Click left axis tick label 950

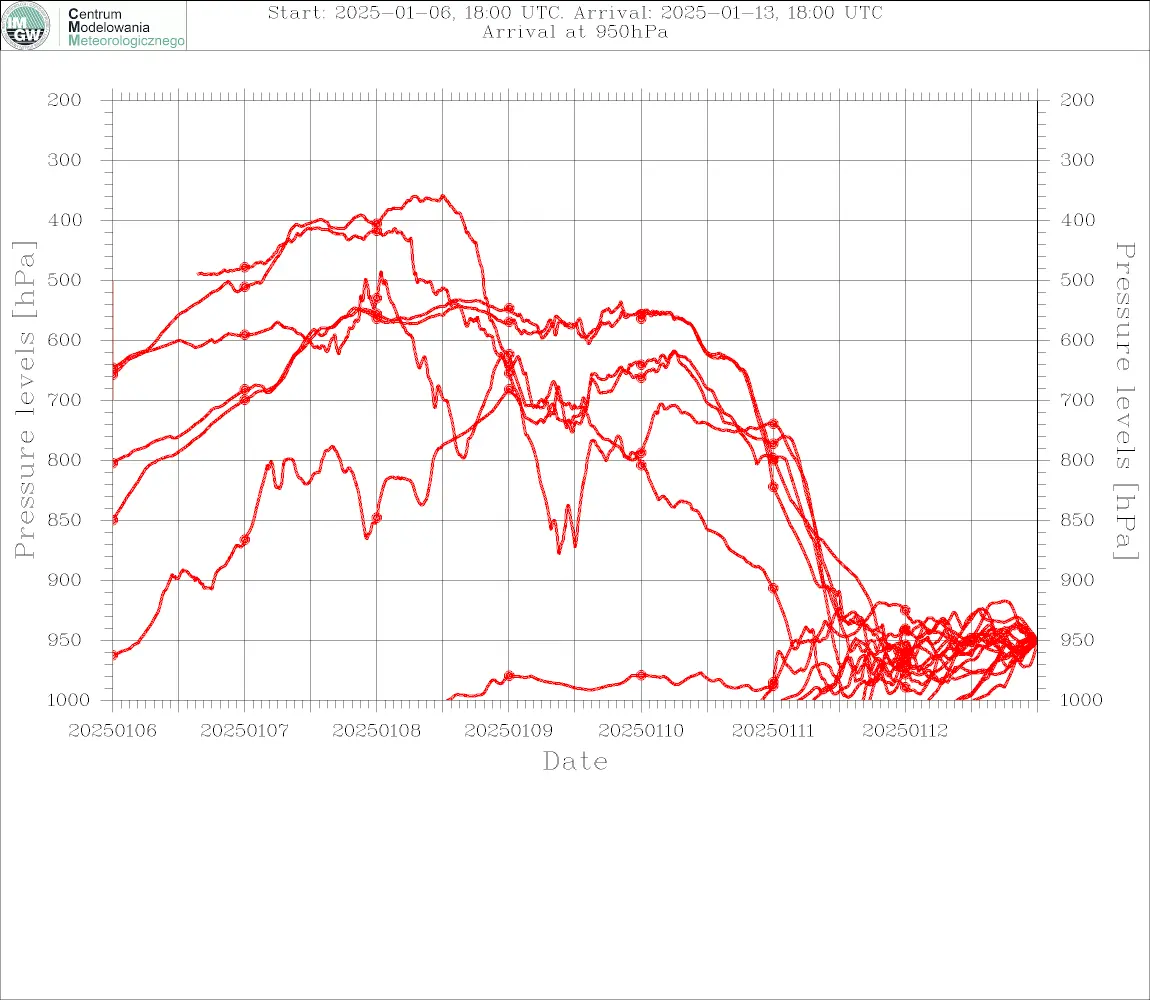pos(65,640)
